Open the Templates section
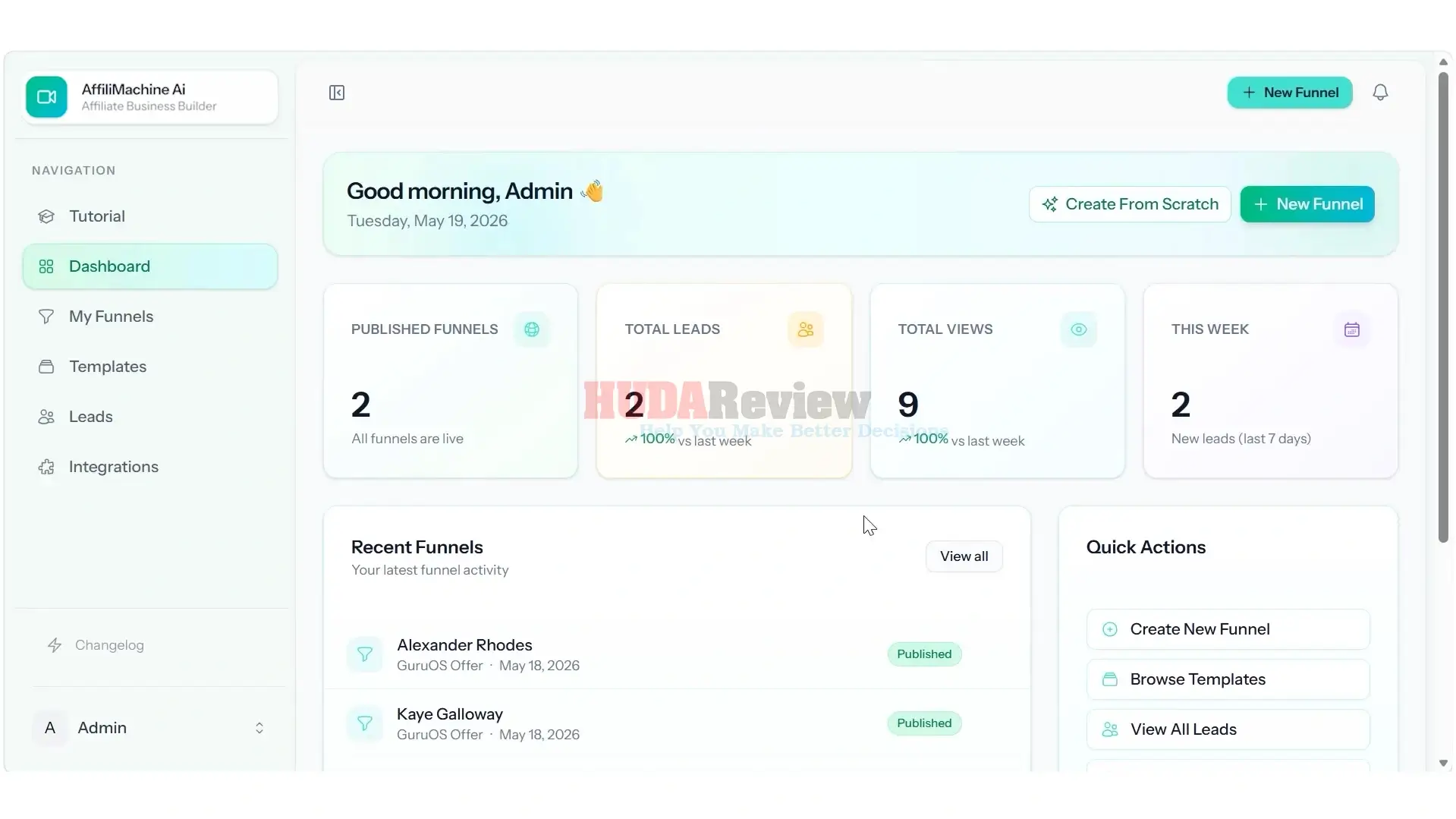 point(150,367)
